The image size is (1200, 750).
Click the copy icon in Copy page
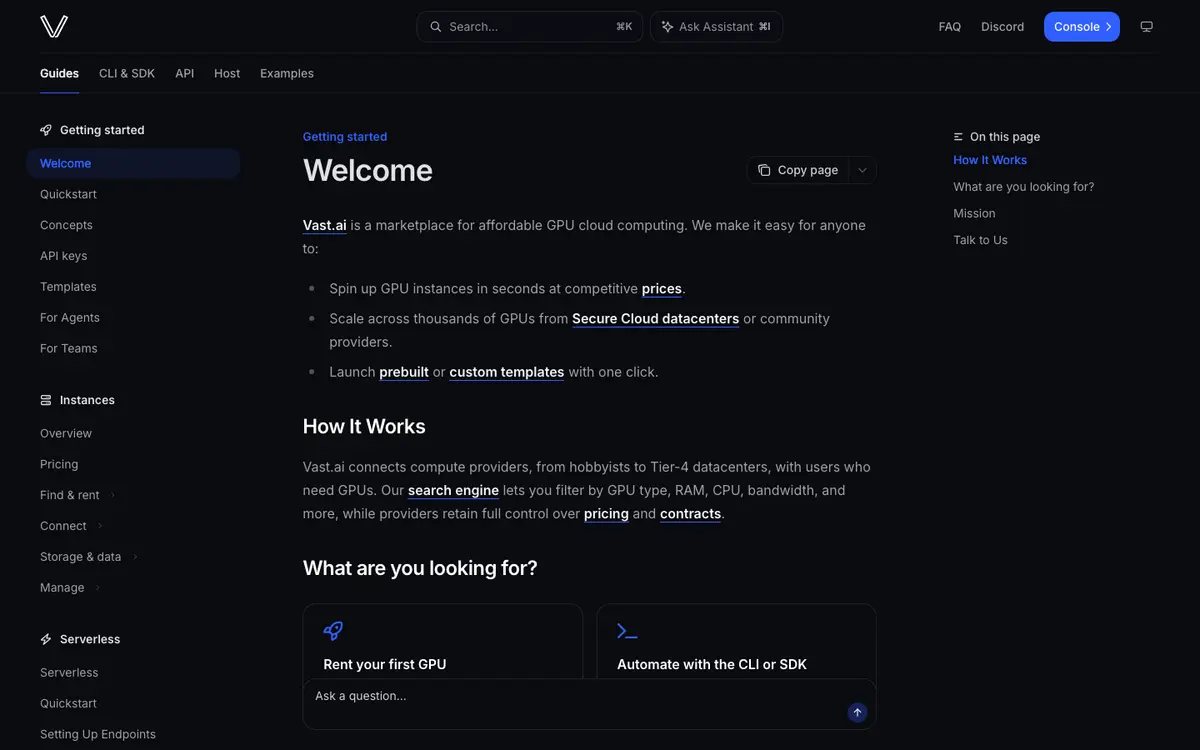[764, 170]
